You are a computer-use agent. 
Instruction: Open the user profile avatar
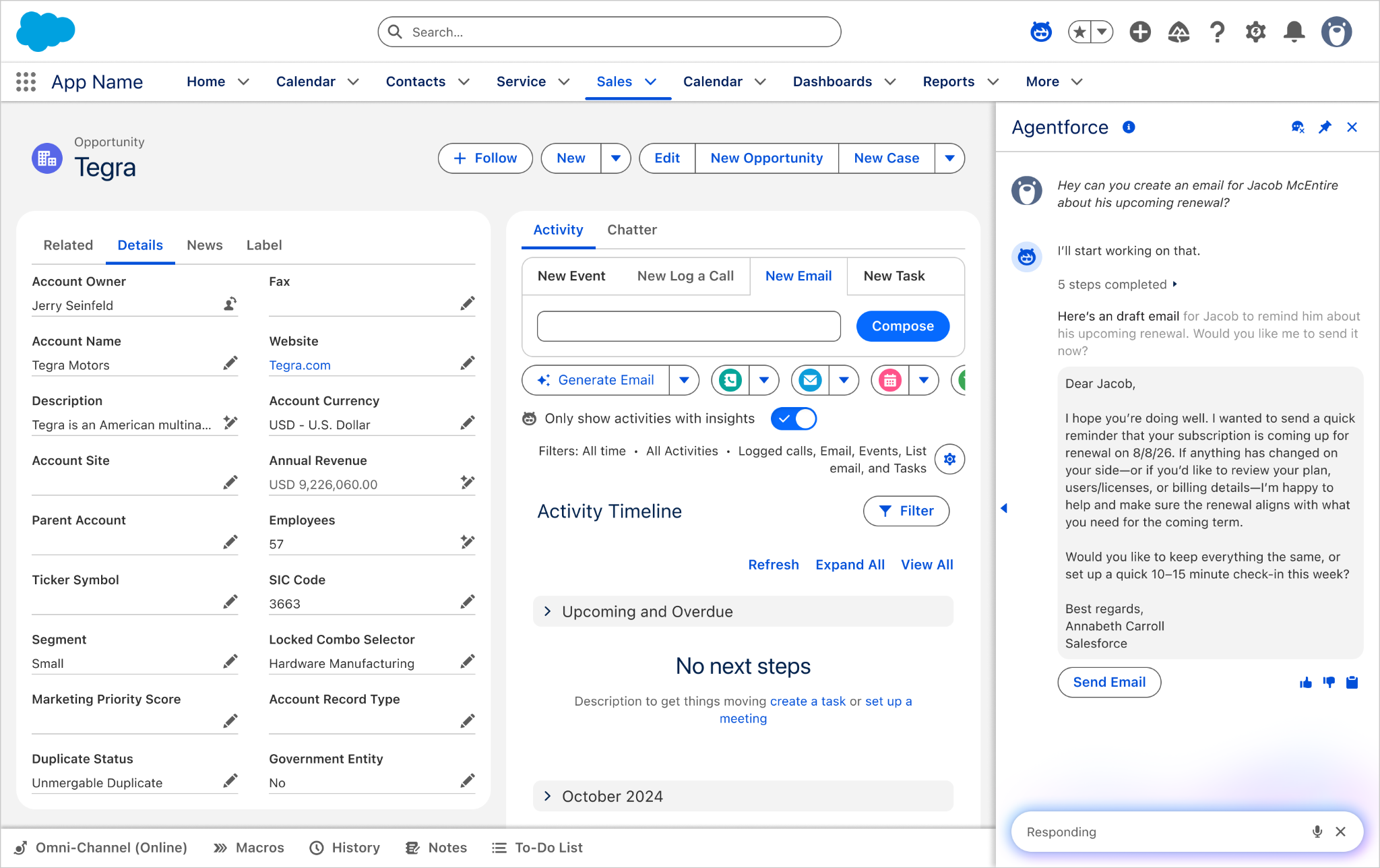pos(1336,32)
